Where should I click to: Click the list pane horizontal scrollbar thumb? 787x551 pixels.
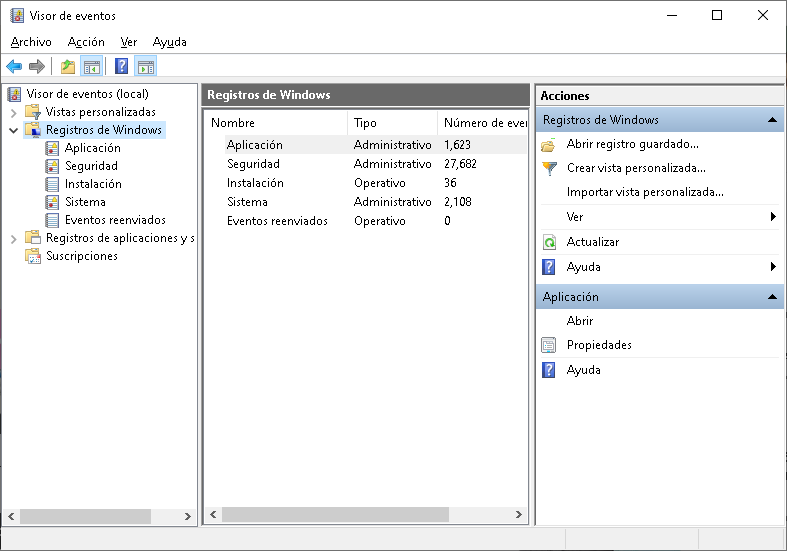(335, 514)
